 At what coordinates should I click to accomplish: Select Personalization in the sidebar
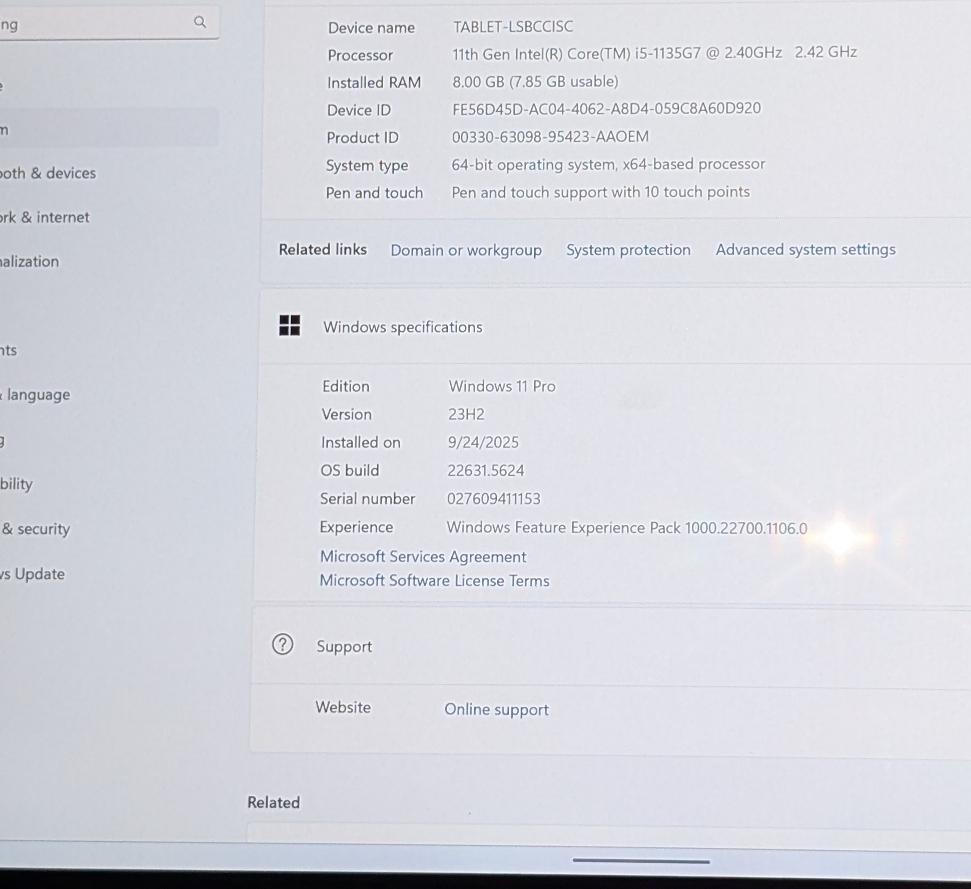coord(30,261)
